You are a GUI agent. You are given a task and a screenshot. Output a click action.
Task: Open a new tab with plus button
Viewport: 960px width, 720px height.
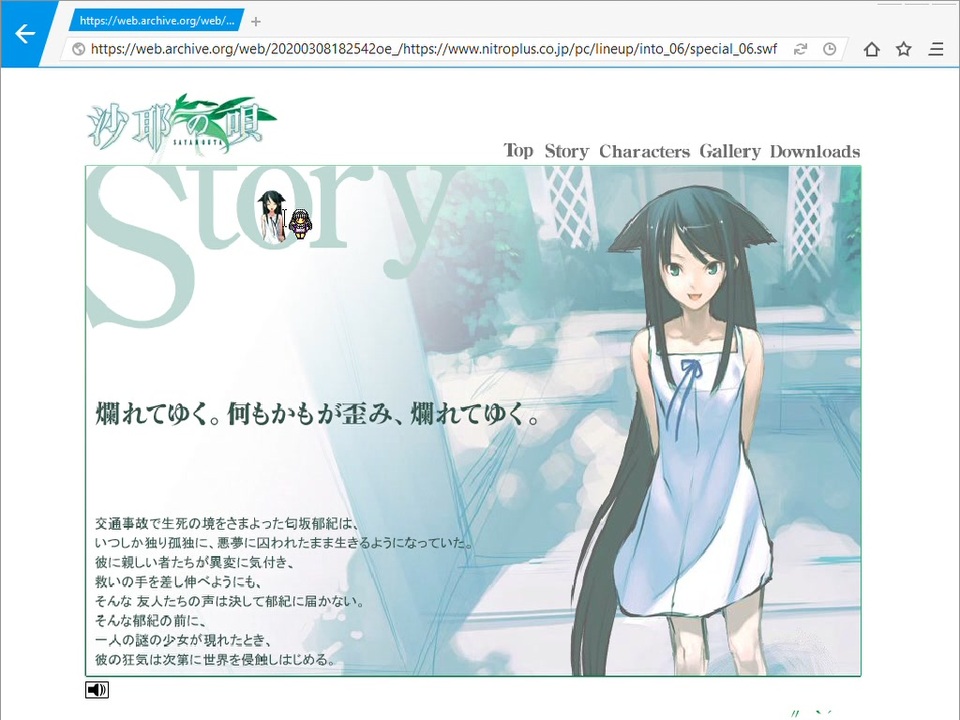point(256,22)
